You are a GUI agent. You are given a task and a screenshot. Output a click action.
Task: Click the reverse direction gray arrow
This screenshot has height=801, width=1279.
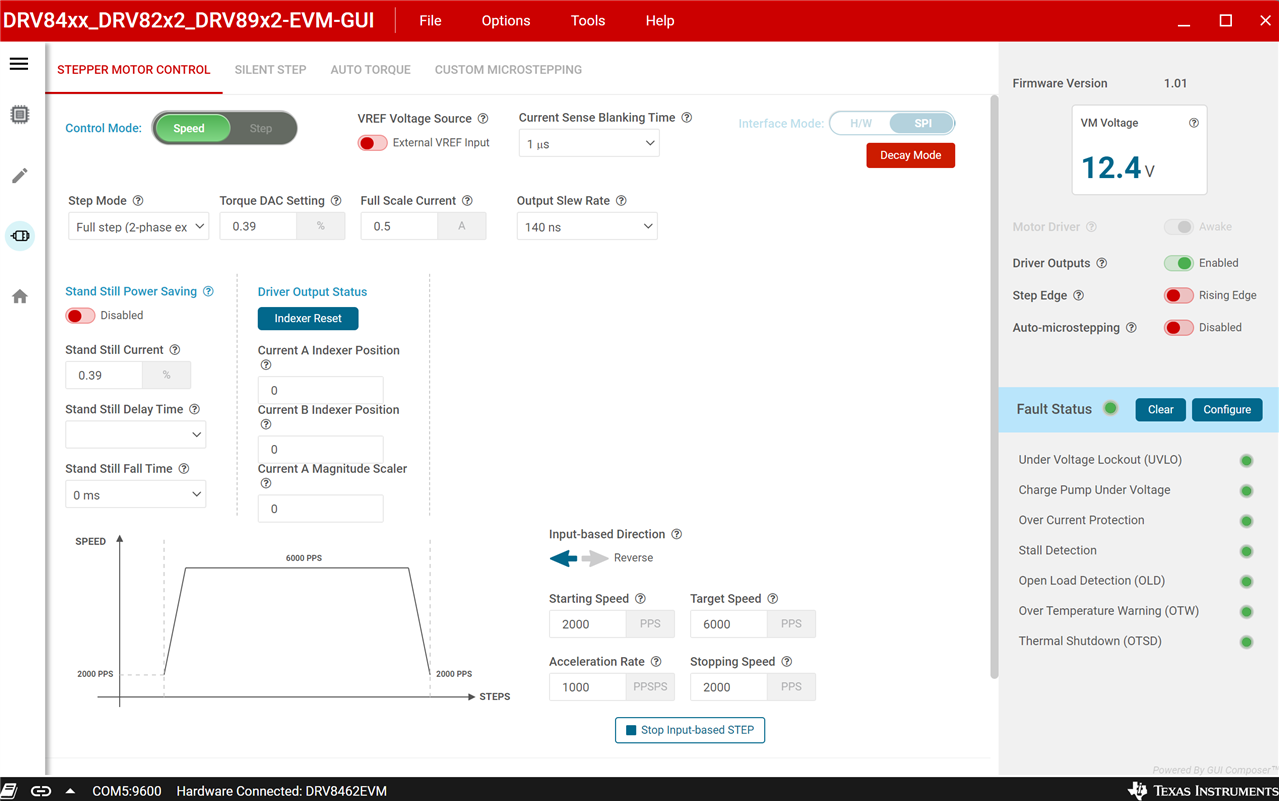(x=595, y=558)
